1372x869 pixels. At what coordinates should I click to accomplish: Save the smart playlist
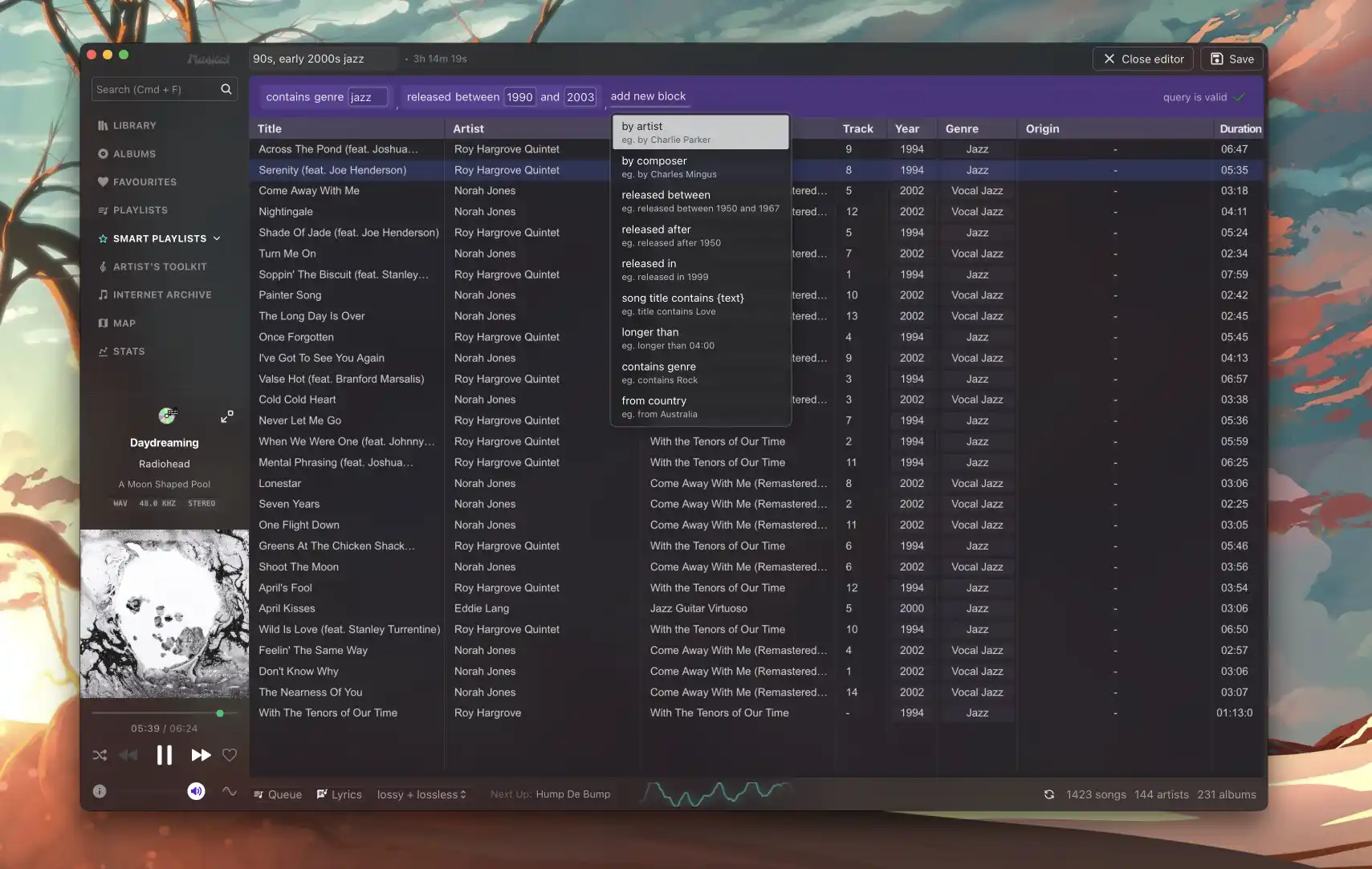pyautogui.click(x=1232, y=59)
